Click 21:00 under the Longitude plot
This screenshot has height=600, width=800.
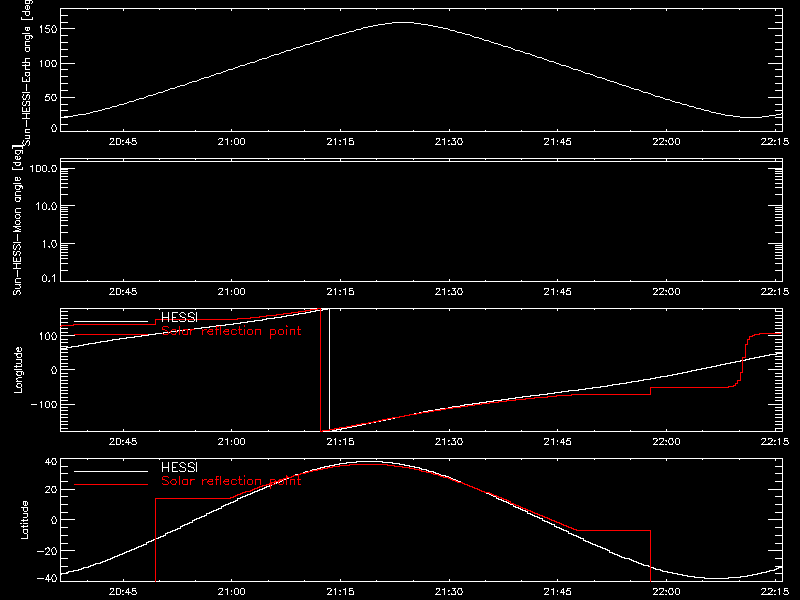[x=232, y=442]
